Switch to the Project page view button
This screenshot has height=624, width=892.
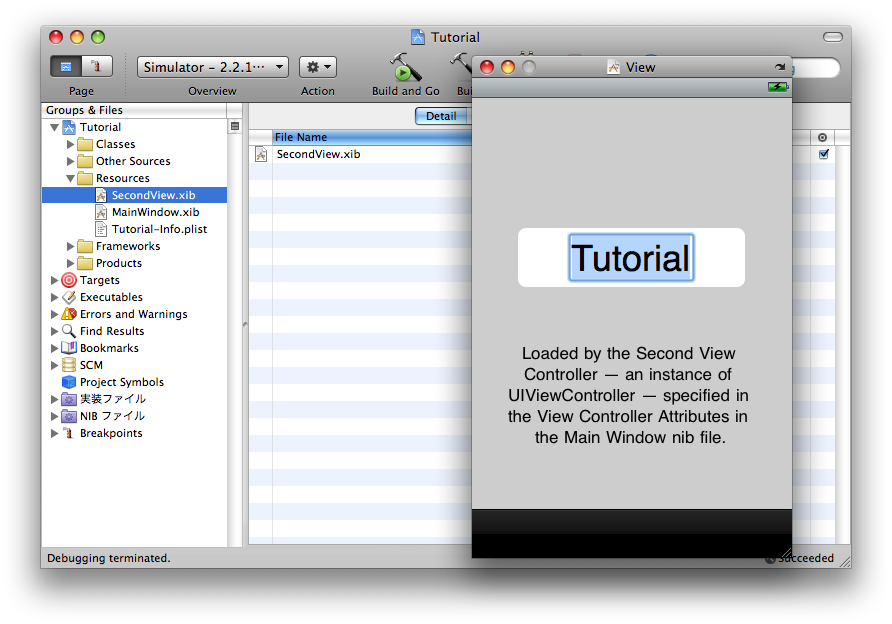(67, 67)
